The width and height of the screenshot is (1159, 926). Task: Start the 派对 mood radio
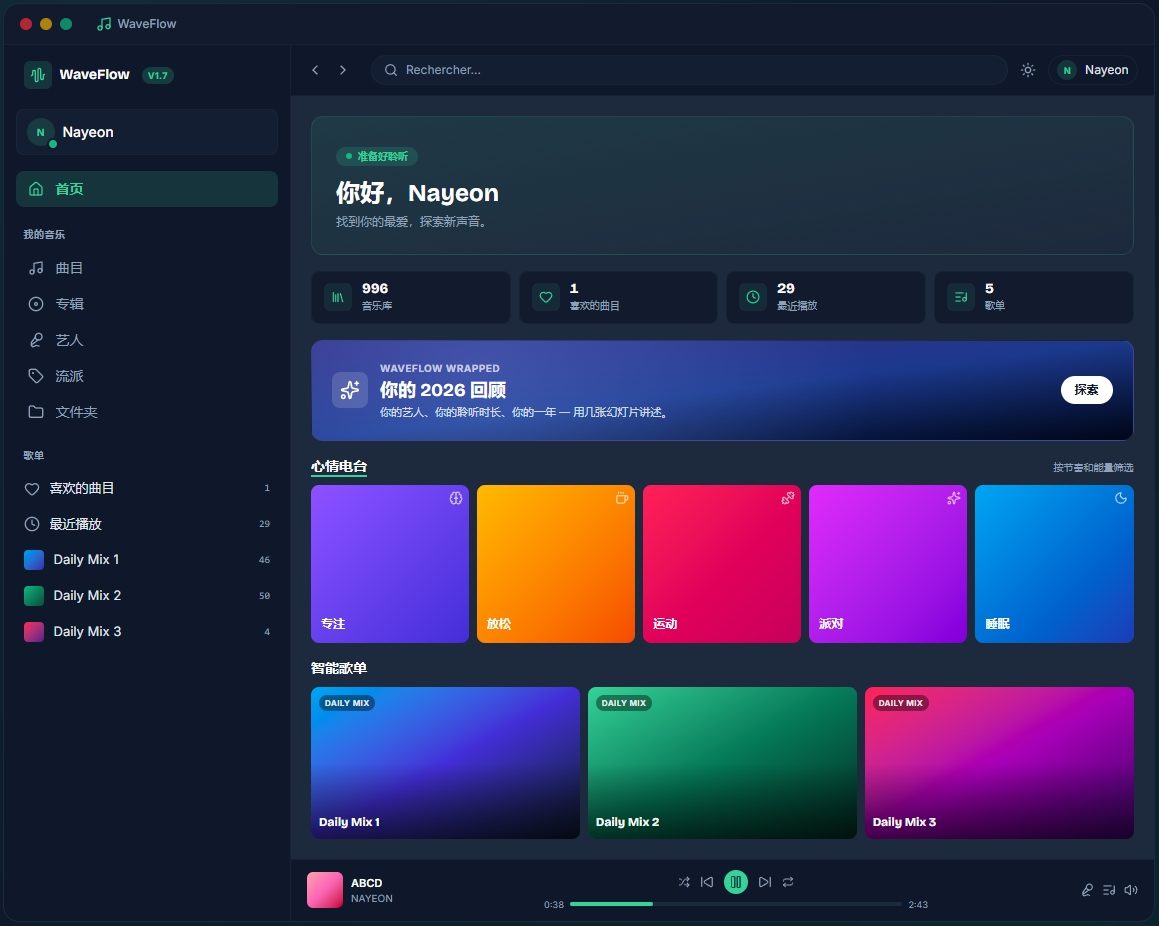click(x=888, y=564)
